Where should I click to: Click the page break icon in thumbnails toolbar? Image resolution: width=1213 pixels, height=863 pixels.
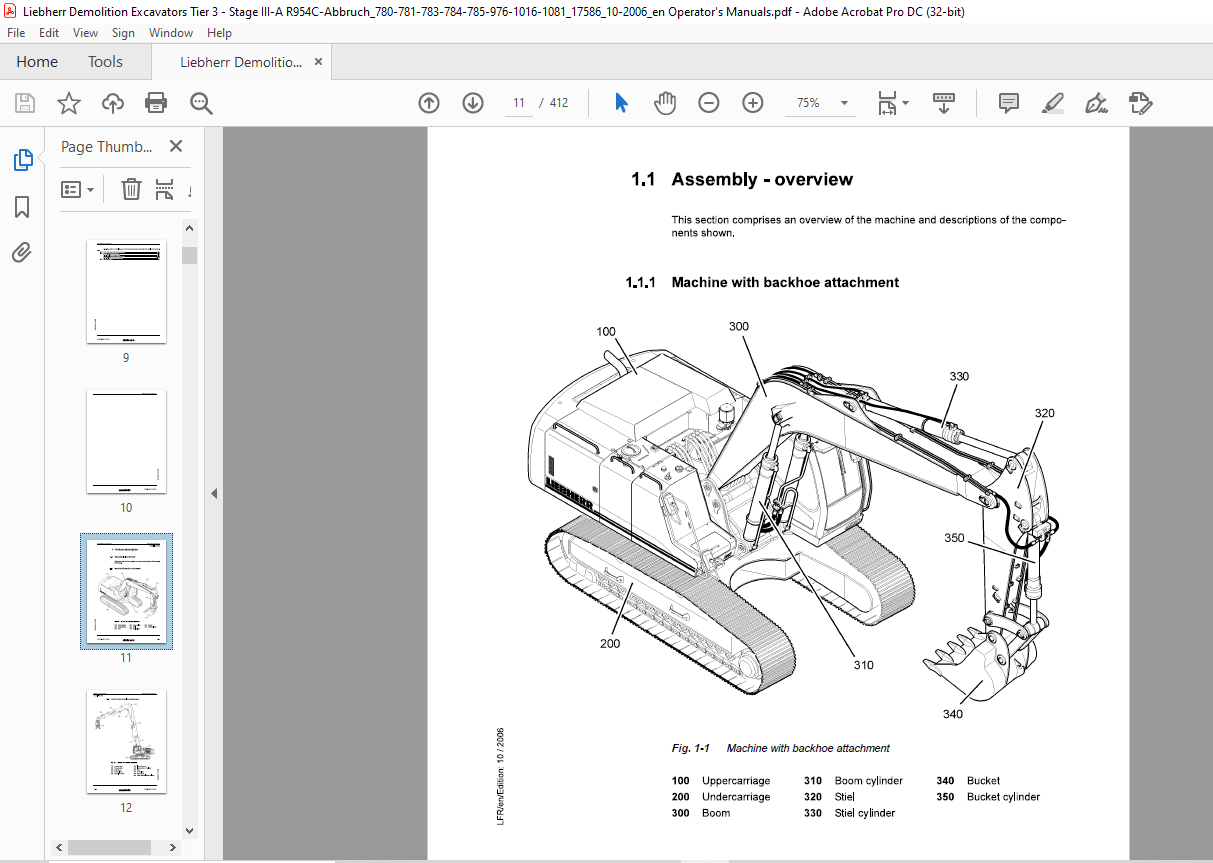(x=165, y=189)
